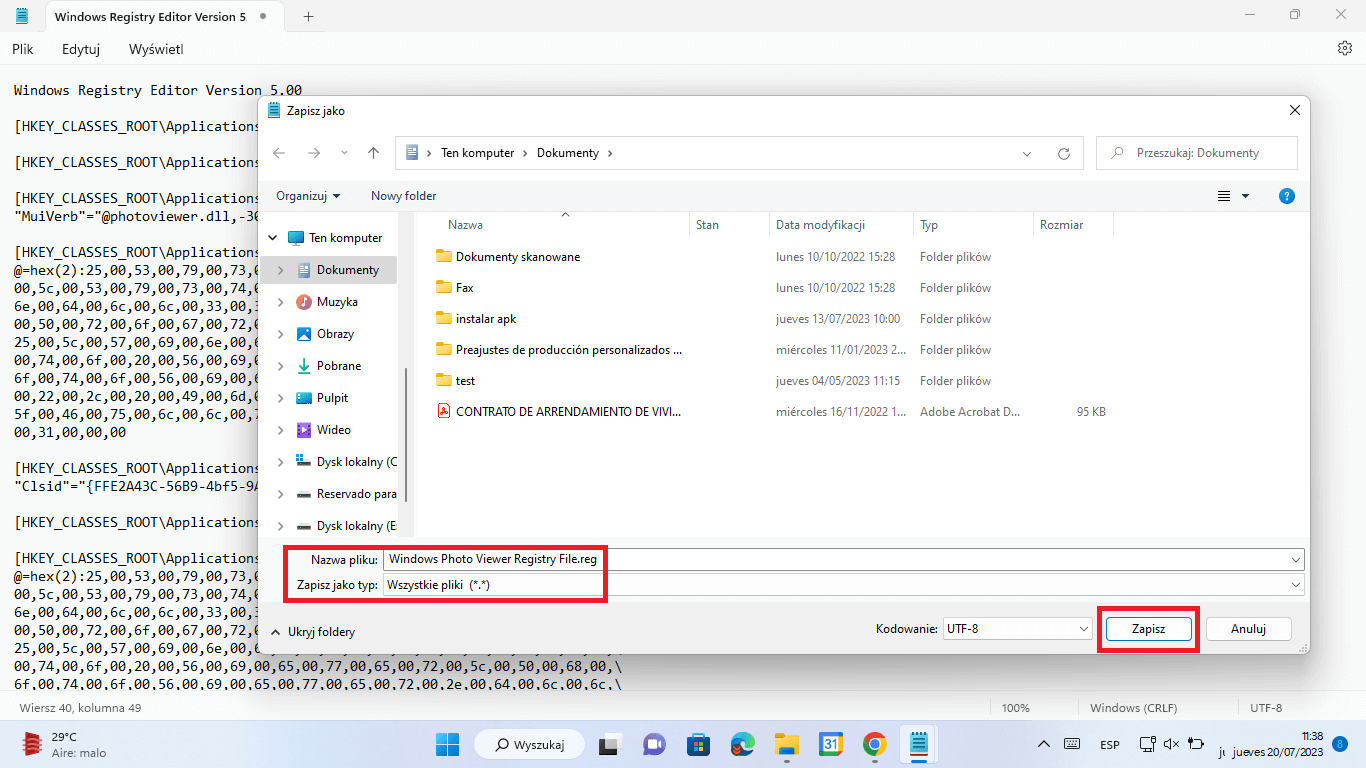Click the Refresh icon beside address bar
The width and height of the screenshot is (1366, 768).
[1064, 154]
